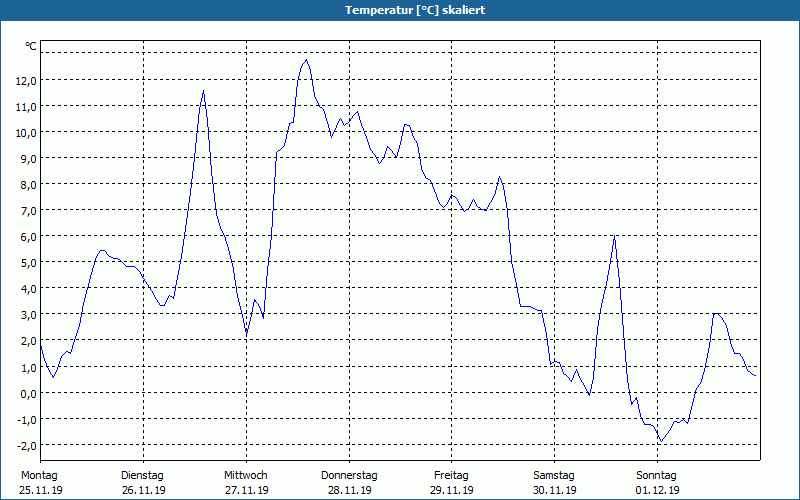Select the Donnerstag day label
Screen dimensions: 800x500
pyautogui.click(x=349, y=476)
